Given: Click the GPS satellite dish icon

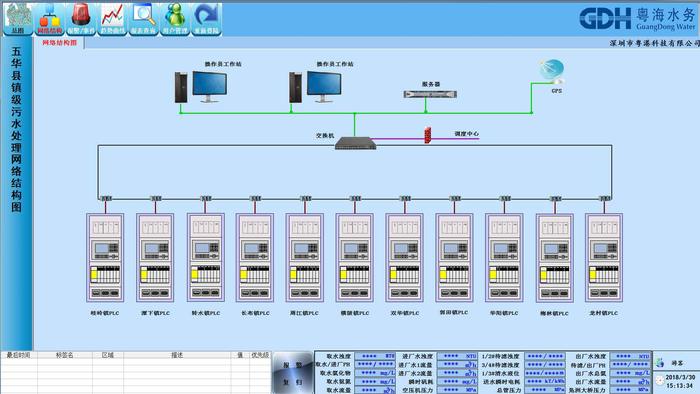Looking at the screenshot, I should (552, 71).
